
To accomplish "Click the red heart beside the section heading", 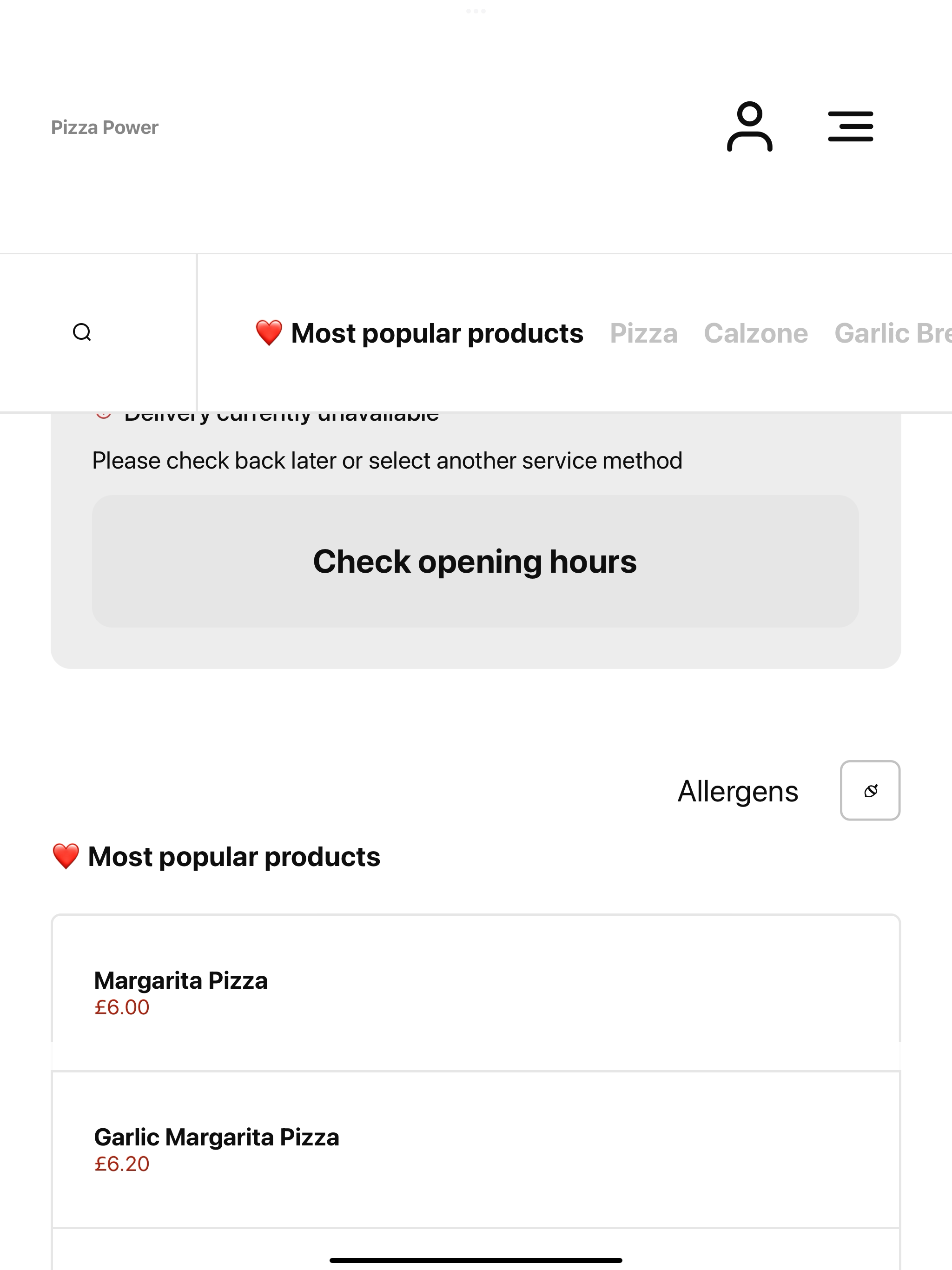I will pyautogui.click(x=66, y=857).
